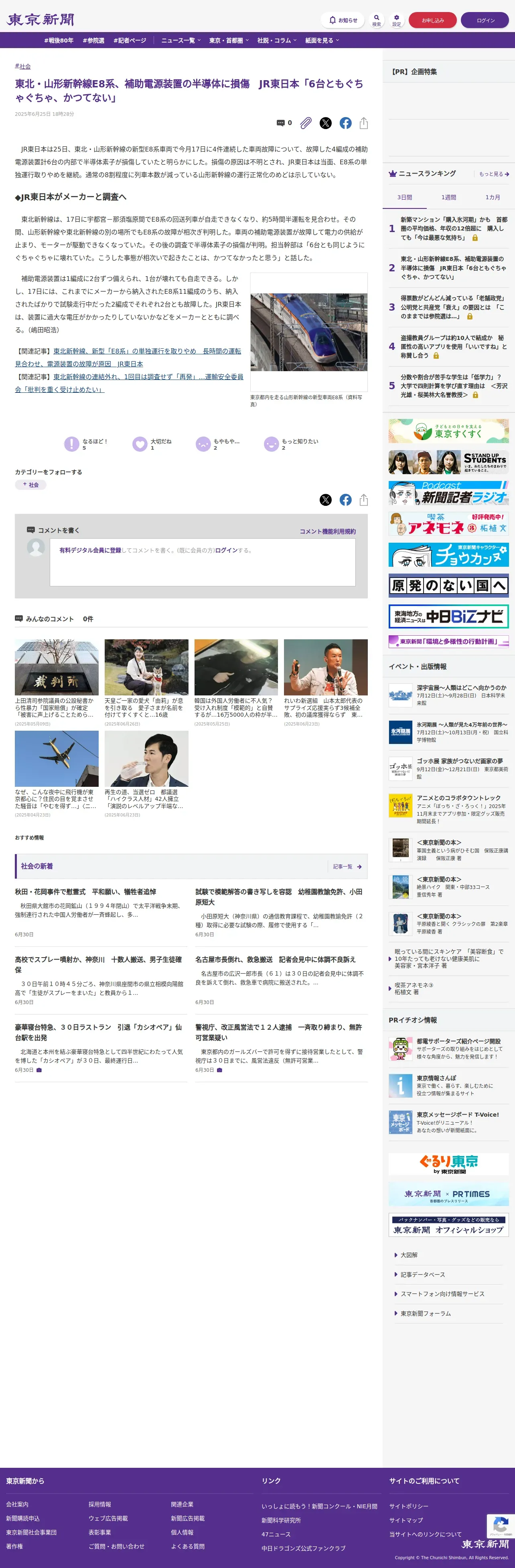Open 東京新聞 × PR TIMES banner
This screenshot has height=1568, width=515.
point(448,1194)
